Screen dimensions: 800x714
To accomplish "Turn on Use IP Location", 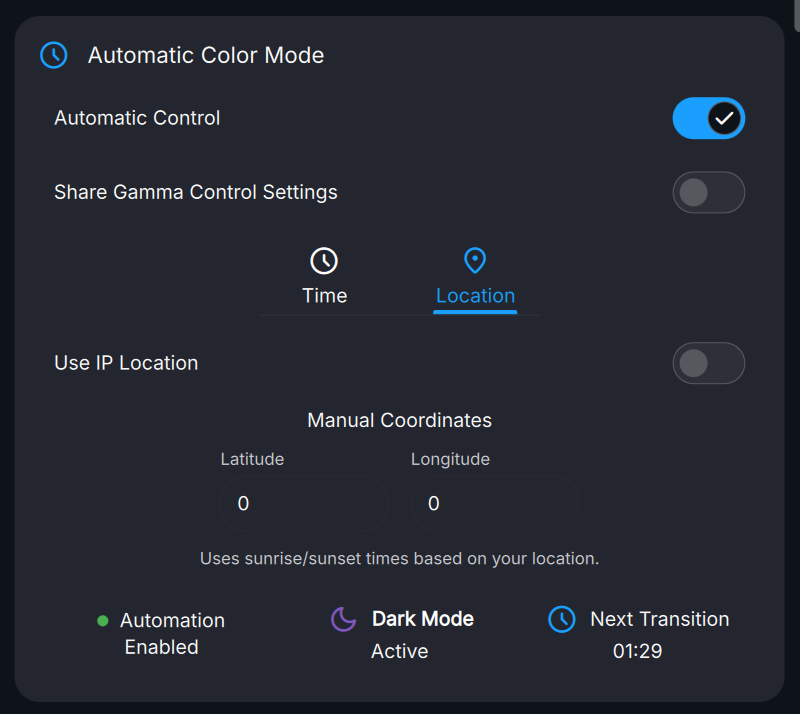I will coord(709,363).
